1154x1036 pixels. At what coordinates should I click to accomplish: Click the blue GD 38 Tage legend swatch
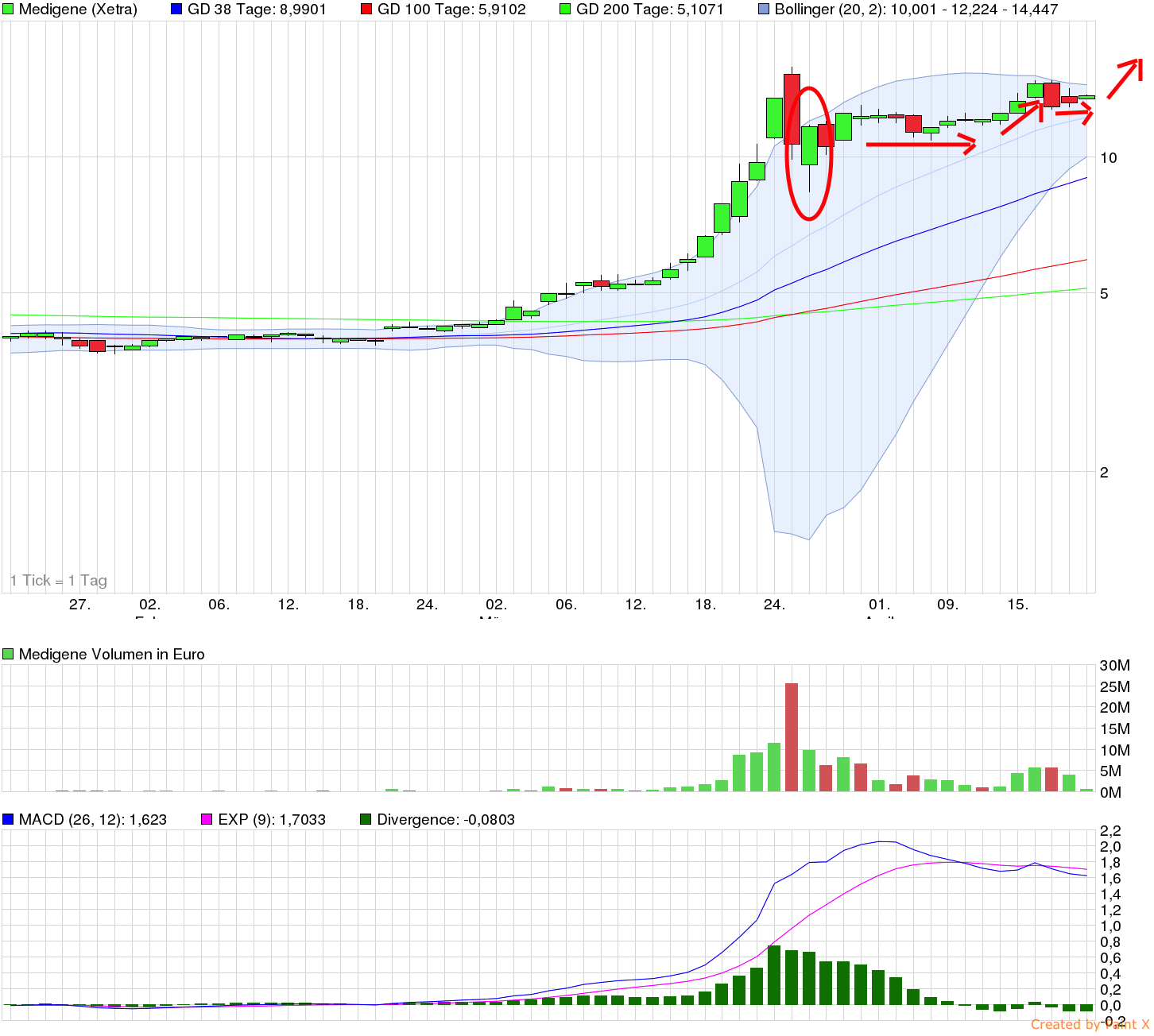(x=177, y=10)
